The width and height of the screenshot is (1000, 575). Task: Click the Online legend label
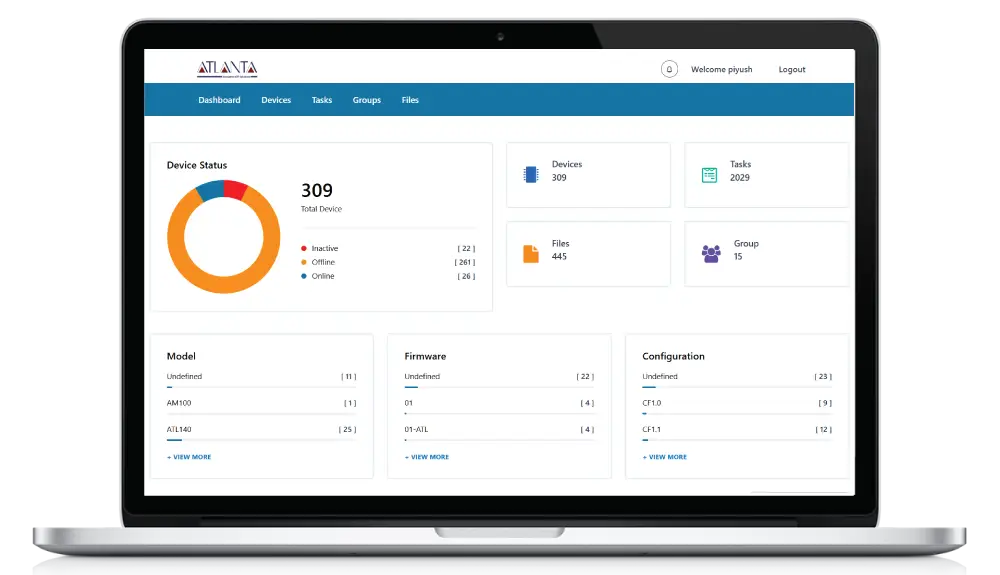323,276
